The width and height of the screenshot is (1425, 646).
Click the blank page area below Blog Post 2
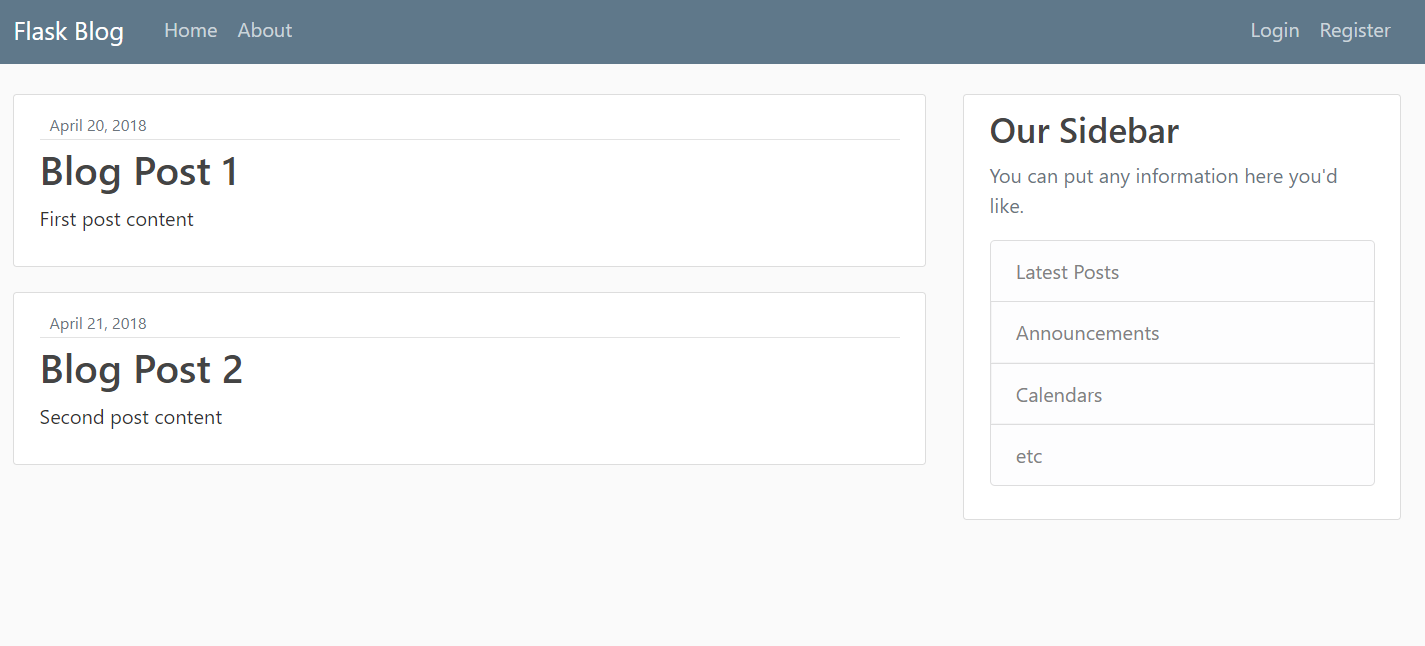pos(470,560)
